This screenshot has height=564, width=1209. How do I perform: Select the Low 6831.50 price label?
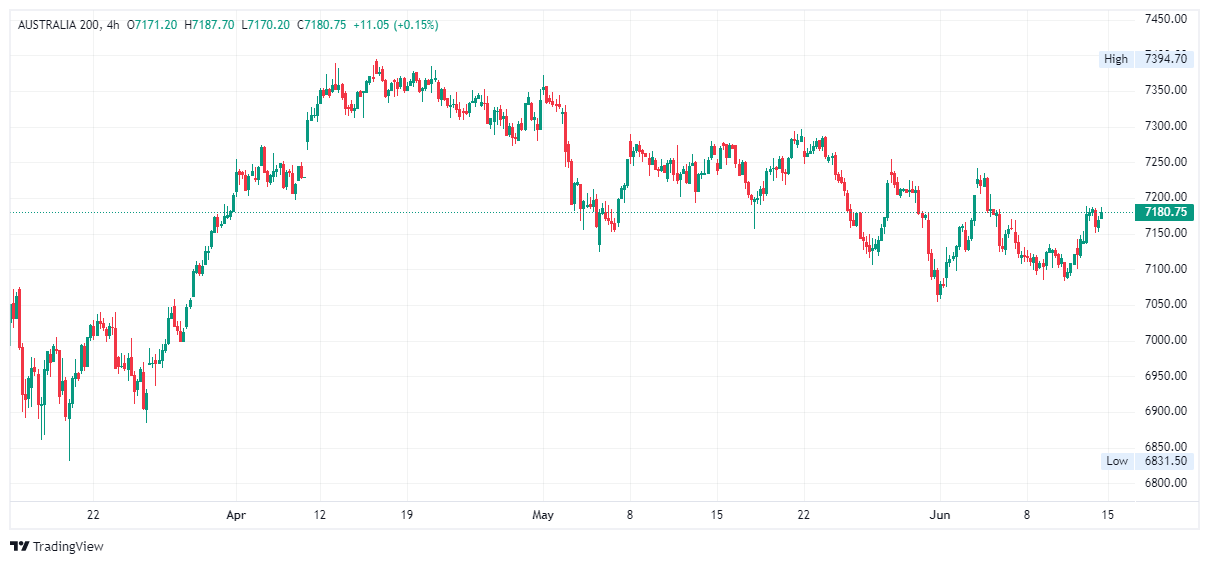click(x=1146, y=461)
